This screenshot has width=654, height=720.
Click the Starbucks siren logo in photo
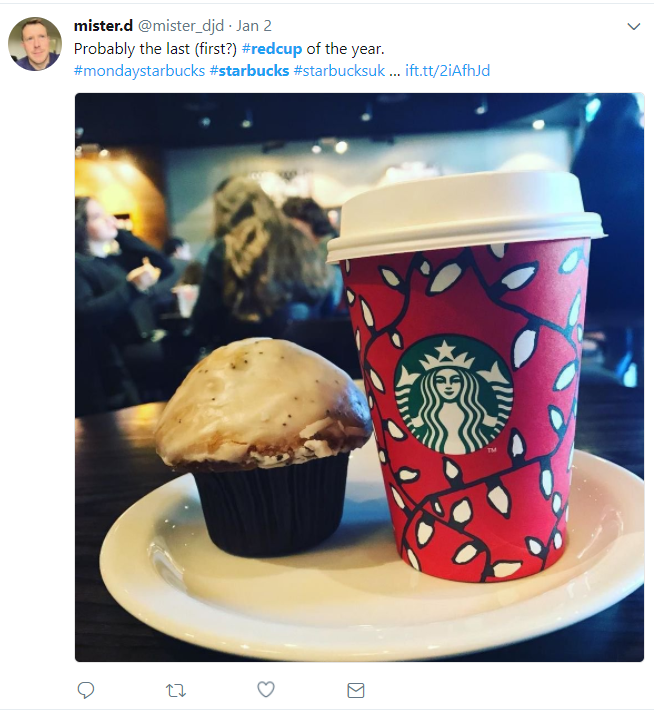point(453,394)
